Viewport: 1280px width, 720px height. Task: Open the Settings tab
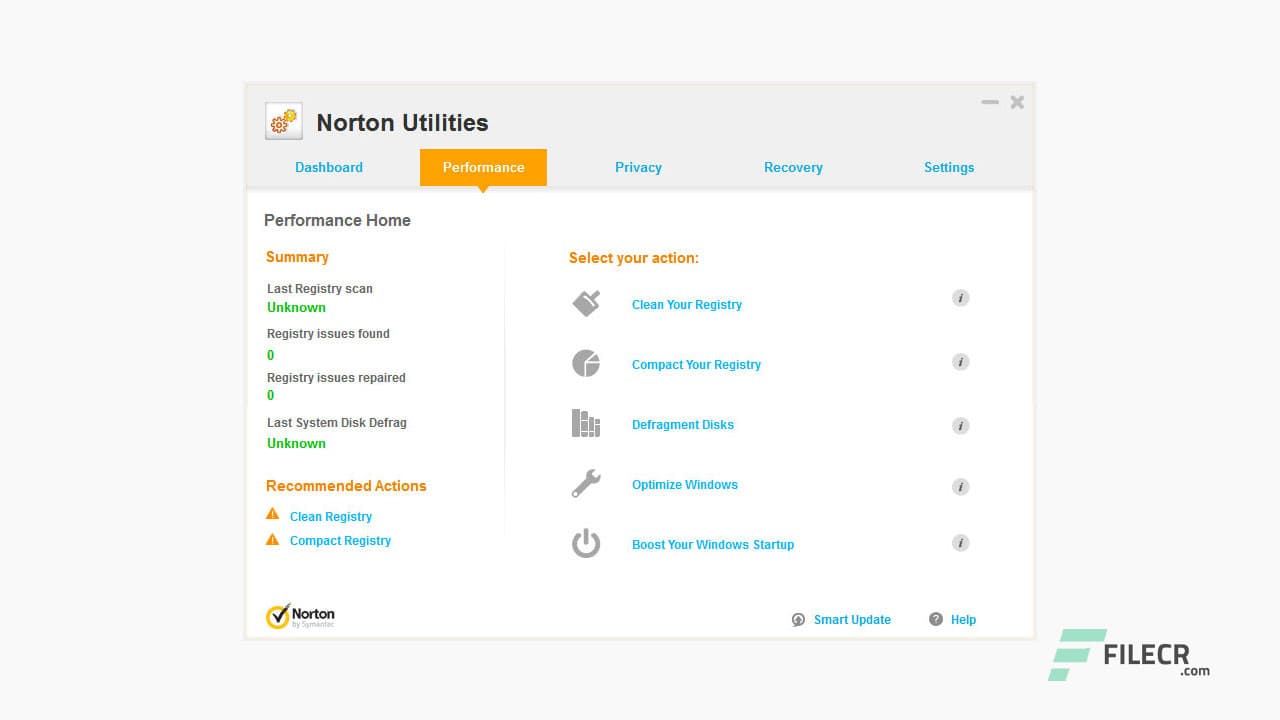coord(948,167)
